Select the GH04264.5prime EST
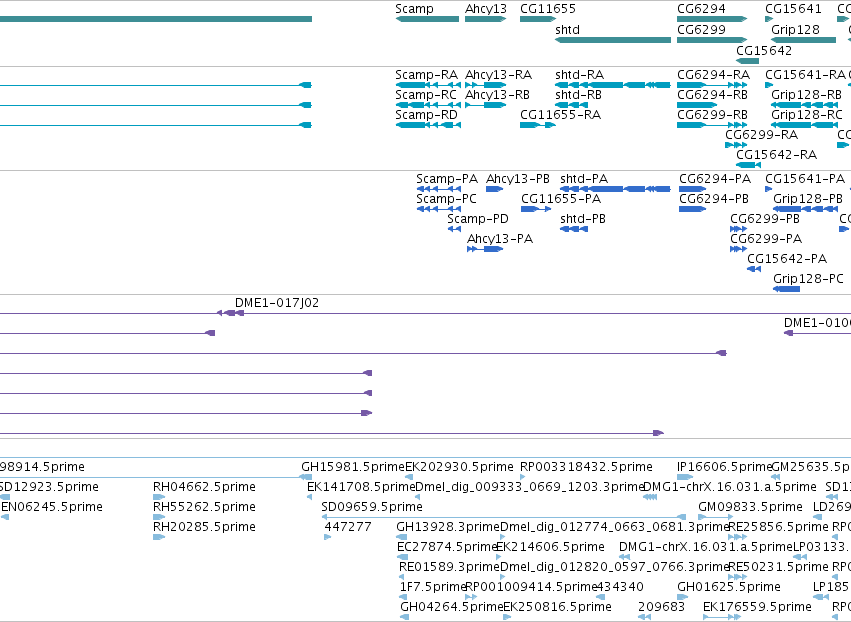This screenshot has width=851, height=622. click(x=404, y=617)
